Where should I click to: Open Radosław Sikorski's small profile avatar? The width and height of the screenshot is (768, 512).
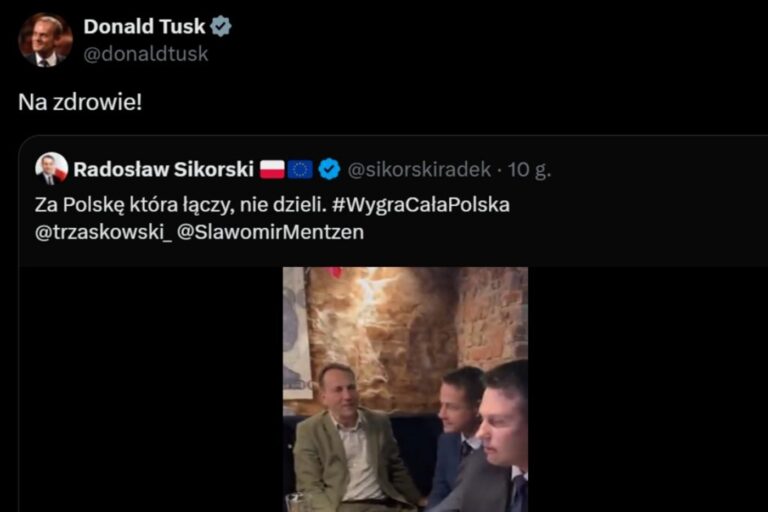click(51, 168)
